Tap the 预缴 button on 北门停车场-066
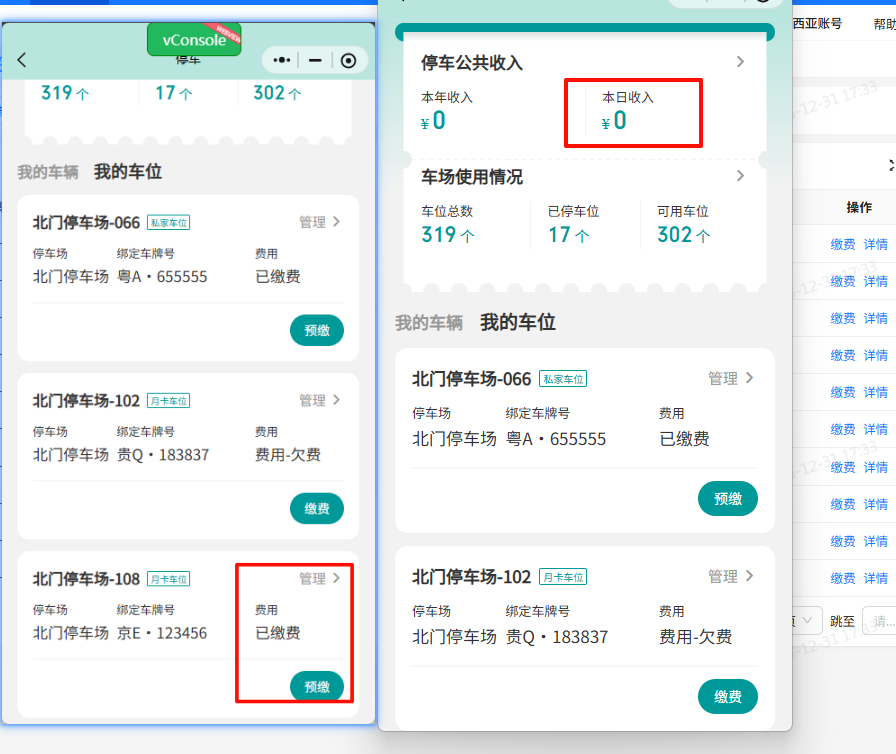Screen dimensions: 896x754 pyautogui.click(x=728, y=498)
